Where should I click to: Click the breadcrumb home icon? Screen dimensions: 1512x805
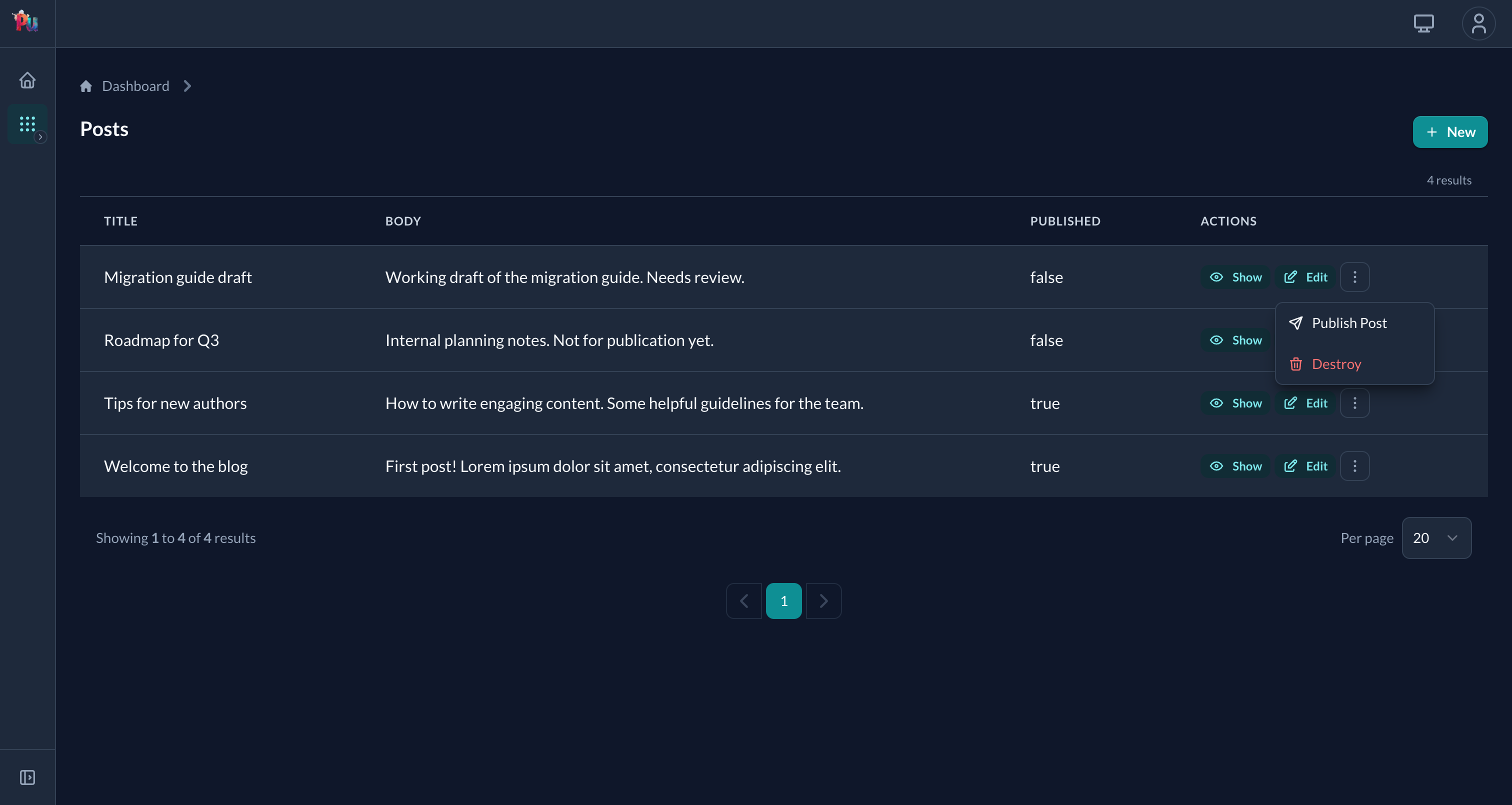point(86,86)
